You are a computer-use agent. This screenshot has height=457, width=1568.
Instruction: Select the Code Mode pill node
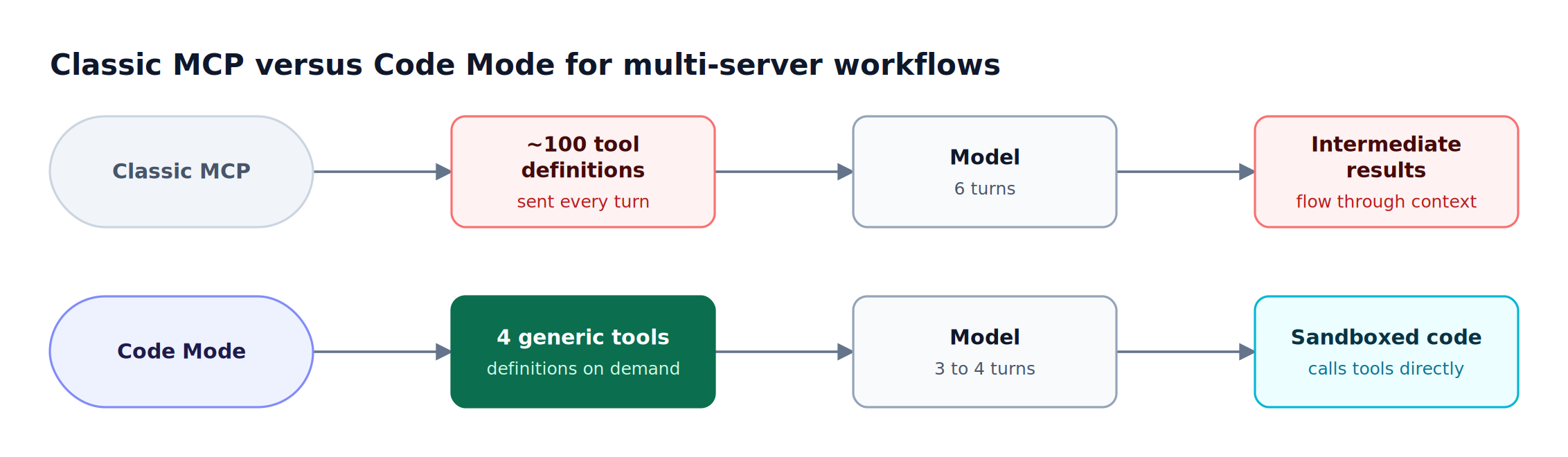point(181,352)
